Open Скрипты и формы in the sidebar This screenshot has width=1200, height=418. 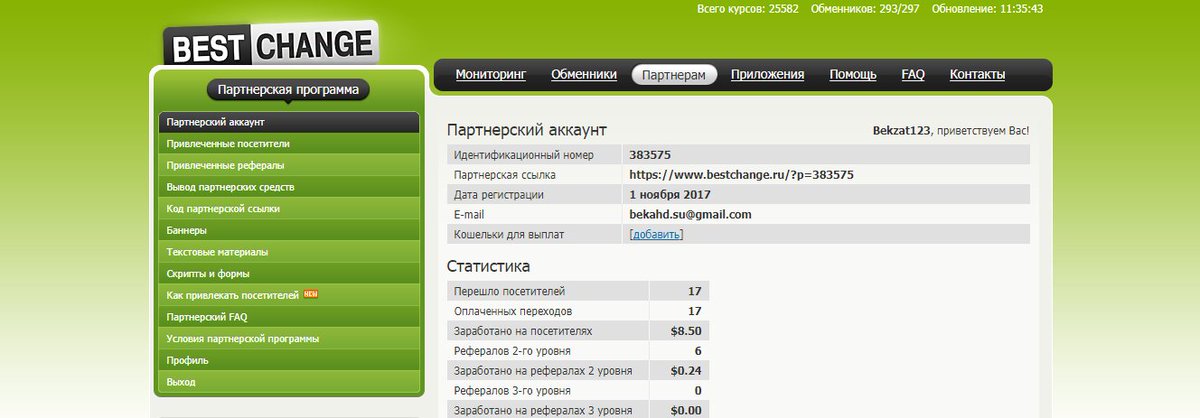pos(289,273)
